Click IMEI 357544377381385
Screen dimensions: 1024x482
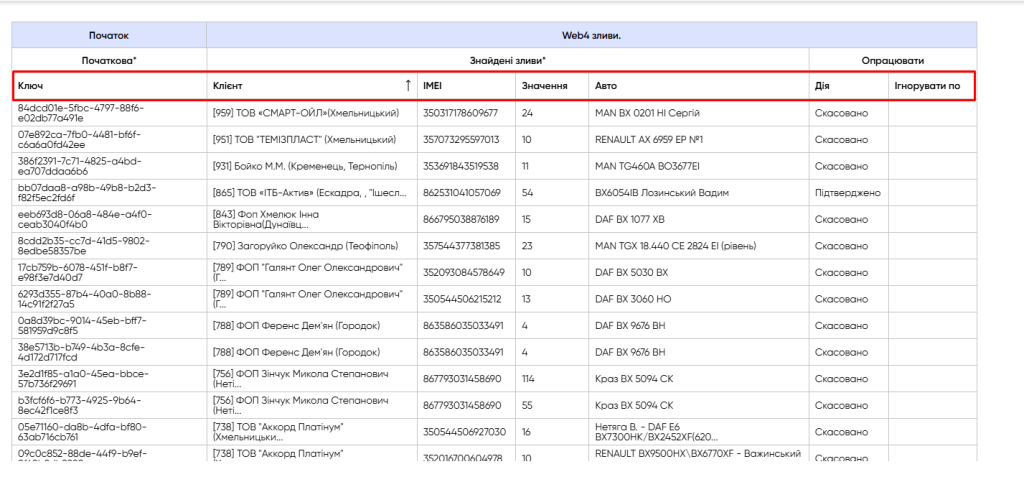click(x=461, y=246)
